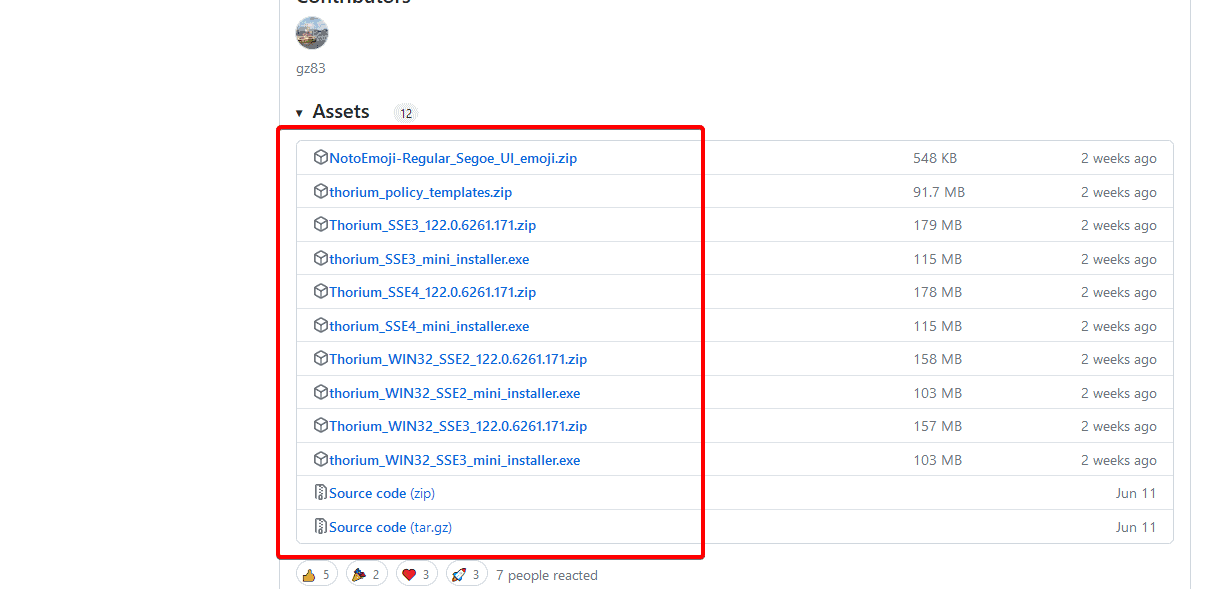1214x589 pixels.
Task: Click the 548 KB file size
Action: [x=935, y=158]
